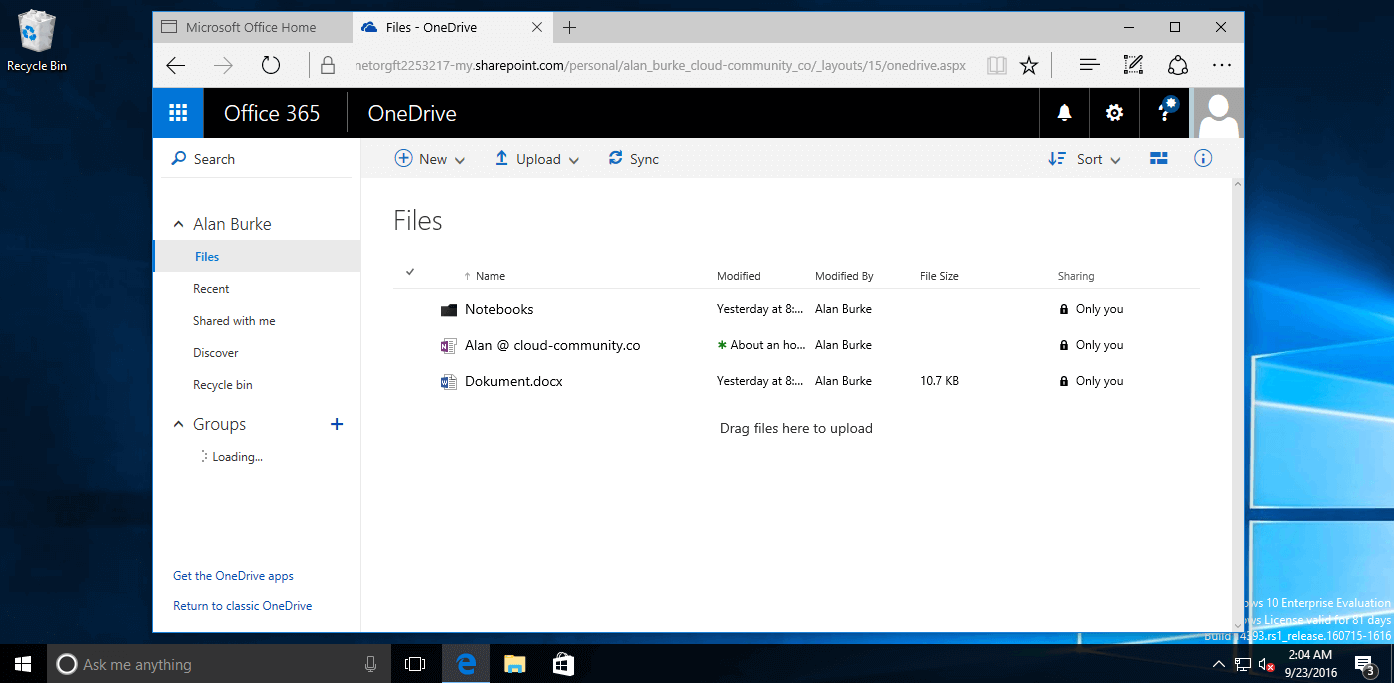The height and width of the screenshot is (683, 1394).
Task: Open the Office 365 app launcher
Action: 178,112
